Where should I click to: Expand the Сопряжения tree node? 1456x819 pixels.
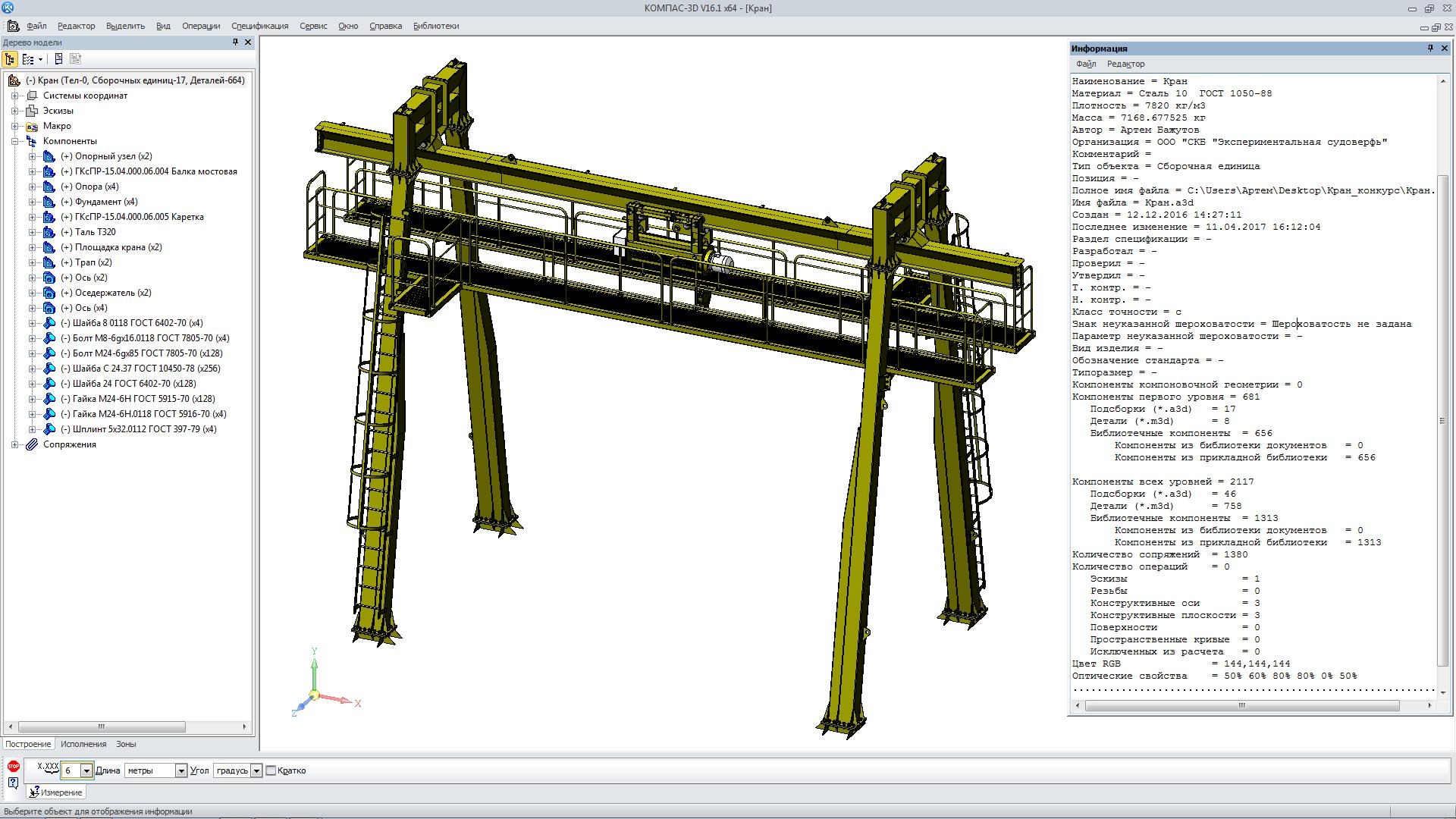click(15, 444)
